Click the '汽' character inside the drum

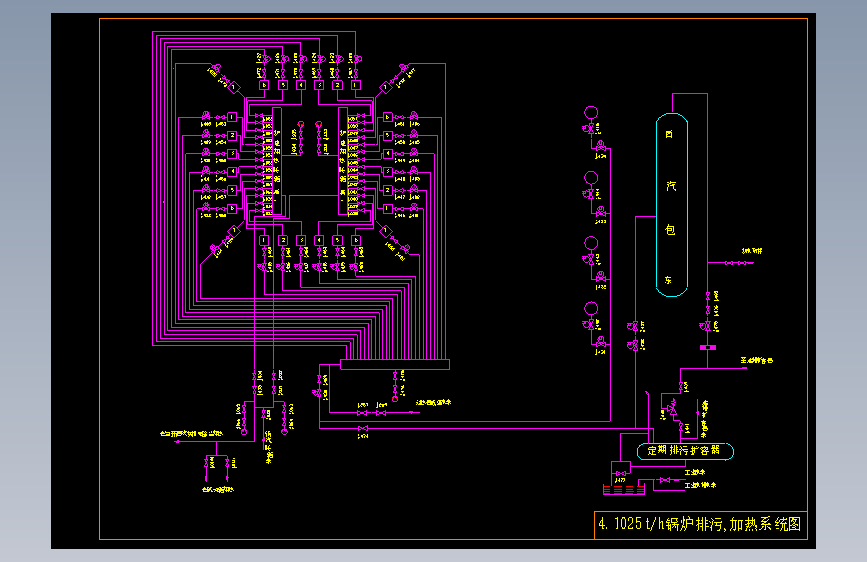671,186
